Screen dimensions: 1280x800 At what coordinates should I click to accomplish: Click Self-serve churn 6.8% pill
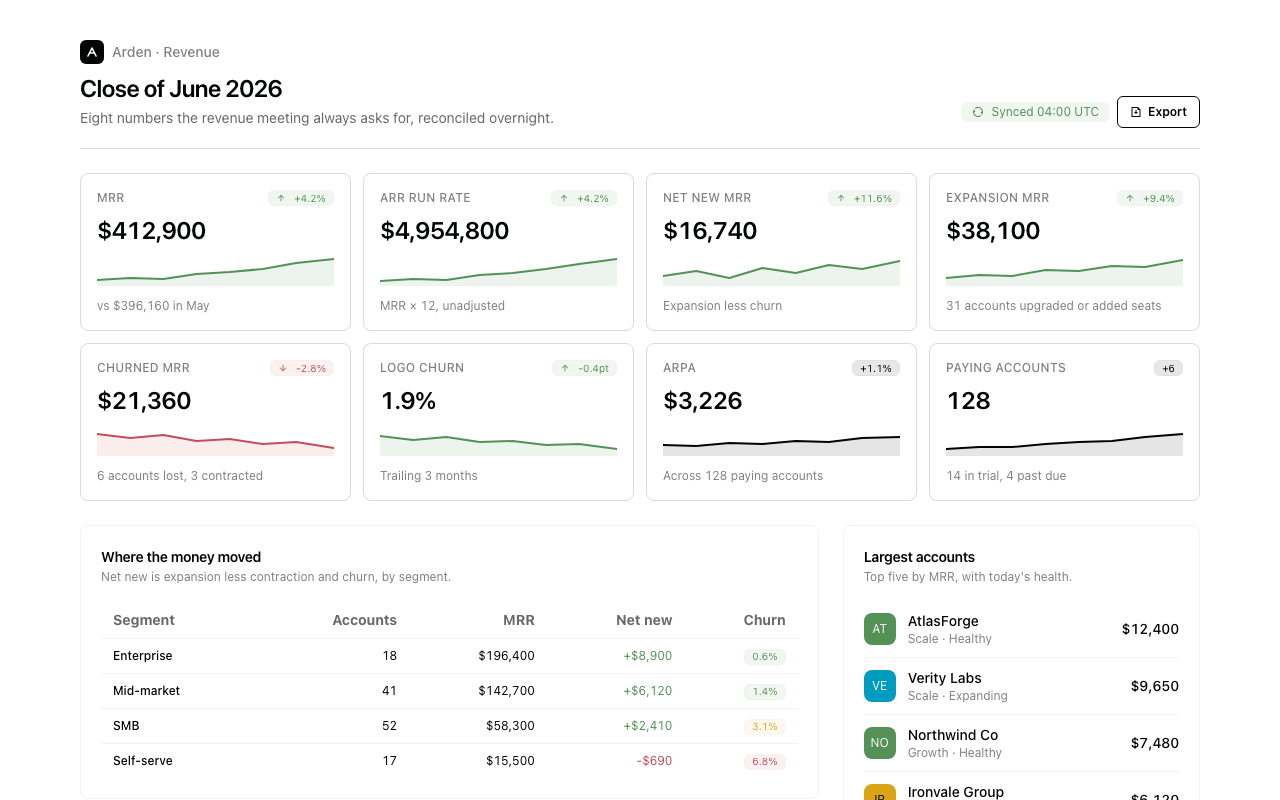coord(765,762)
